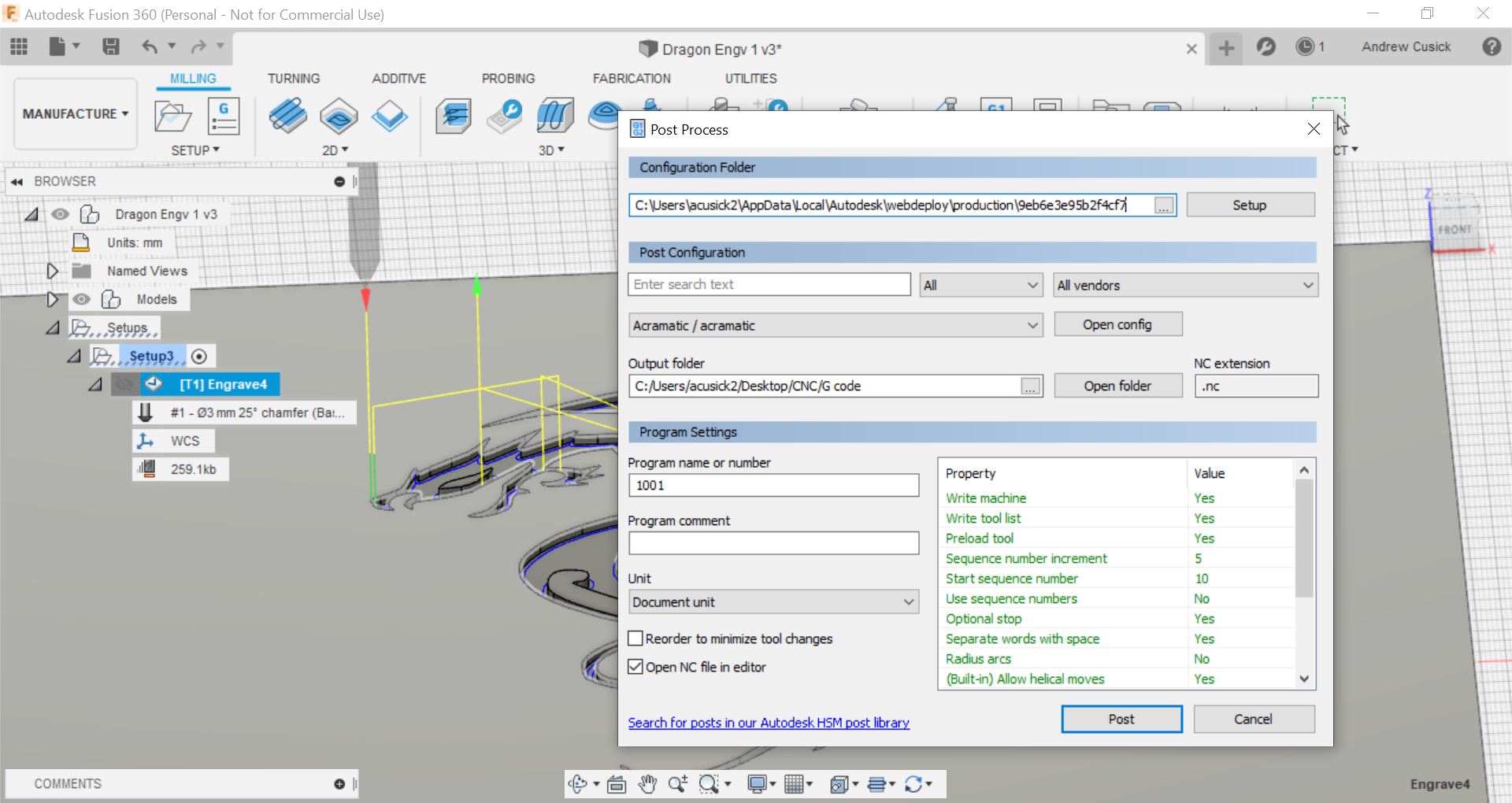Click the NC Program G-code icon

pyautogui.click(x=224, y=117)
